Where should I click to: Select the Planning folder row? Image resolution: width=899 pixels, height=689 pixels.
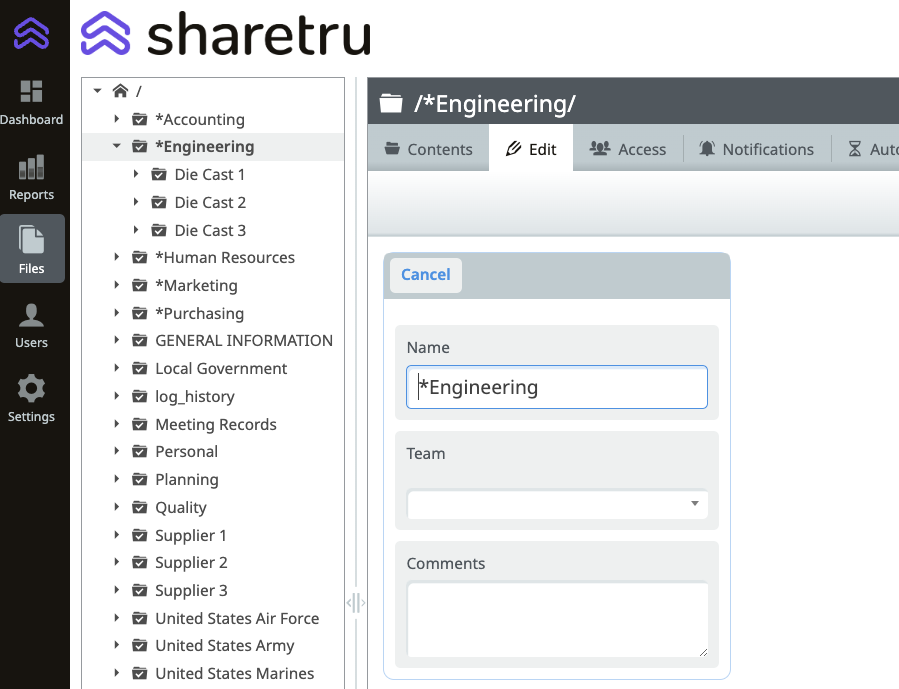click(213, 479)
